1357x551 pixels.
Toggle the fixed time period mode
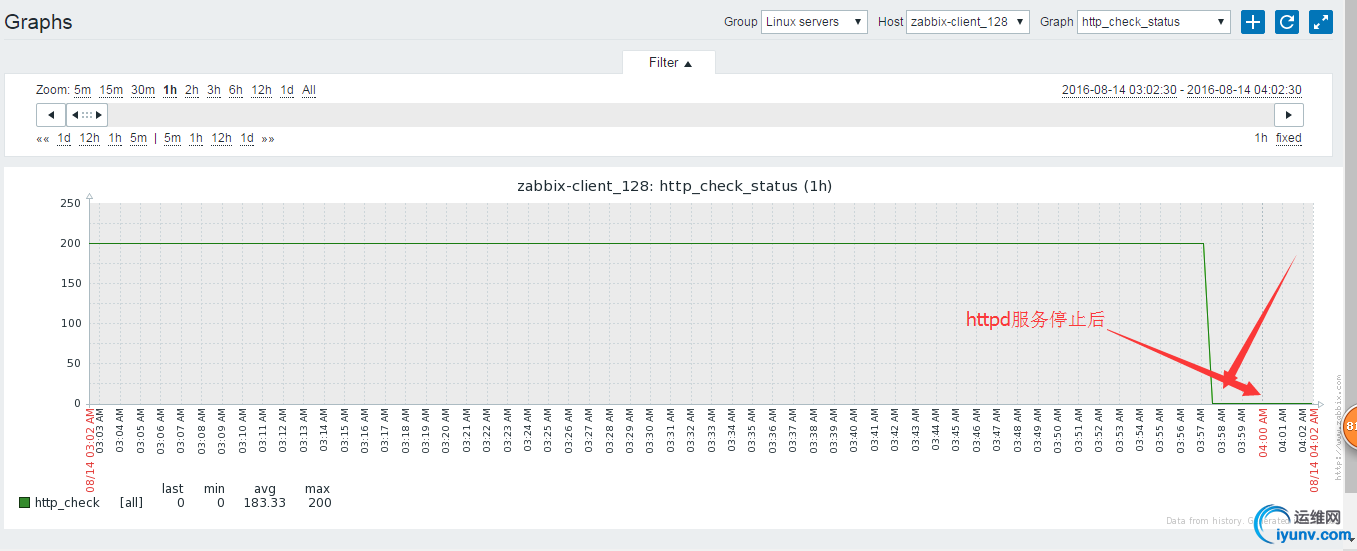tap(1288, 138)
